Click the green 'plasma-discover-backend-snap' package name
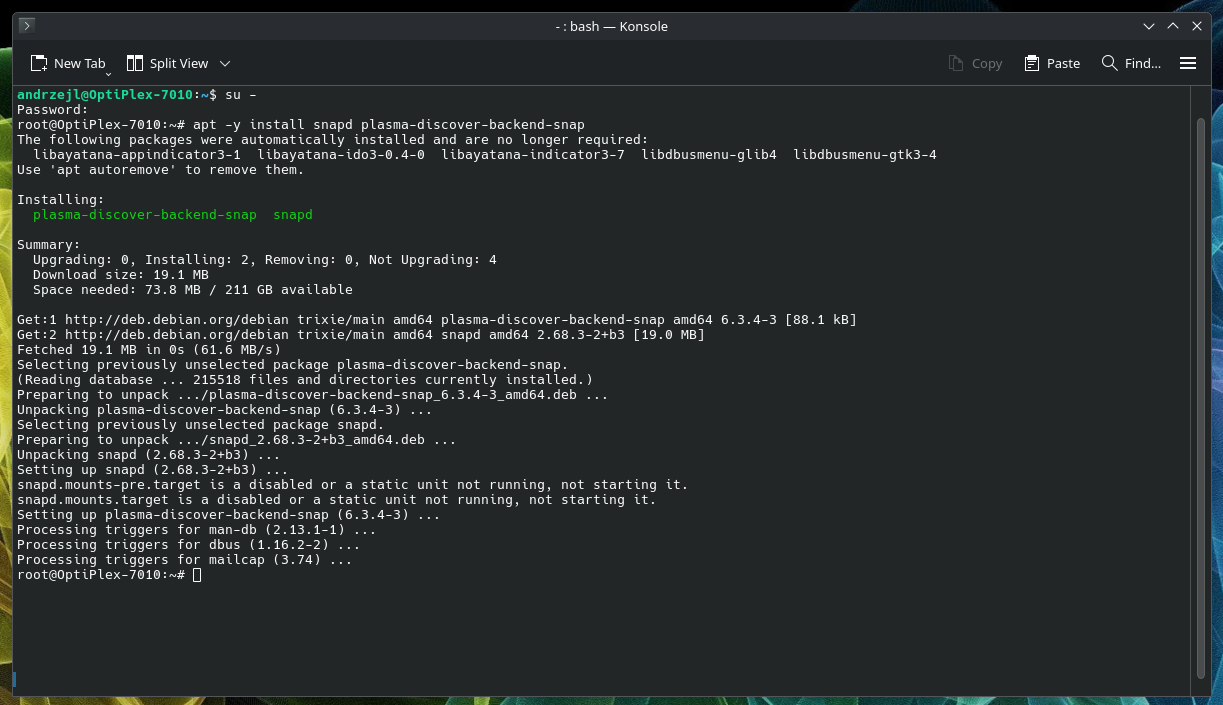This screenshot has height=705, width=1223. coord(145,214)
